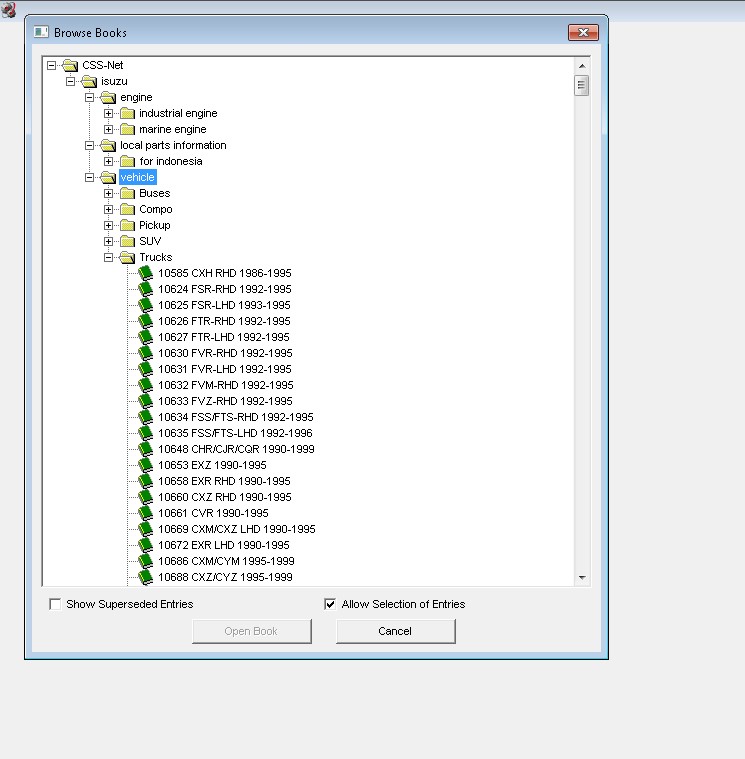Click the book icon for 10686 CXM/CYM 1995-1999
Viewport: 745px width, 759px height.
(145, 561)
